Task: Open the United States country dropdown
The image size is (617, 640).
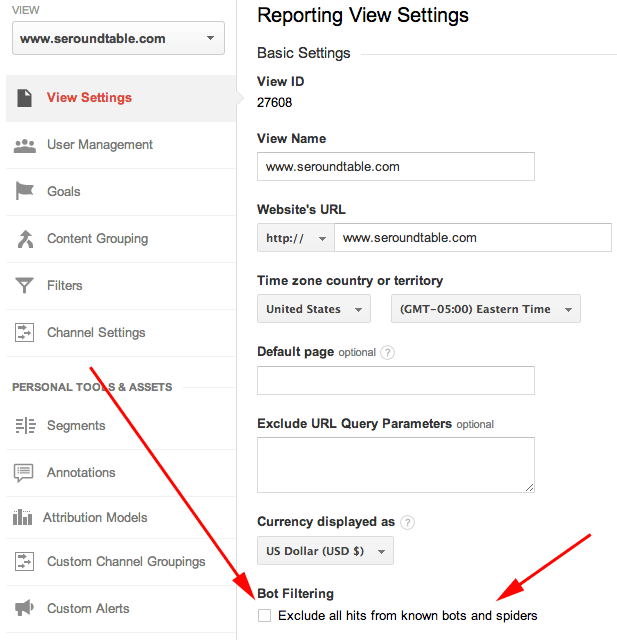Action: point(314,309)
